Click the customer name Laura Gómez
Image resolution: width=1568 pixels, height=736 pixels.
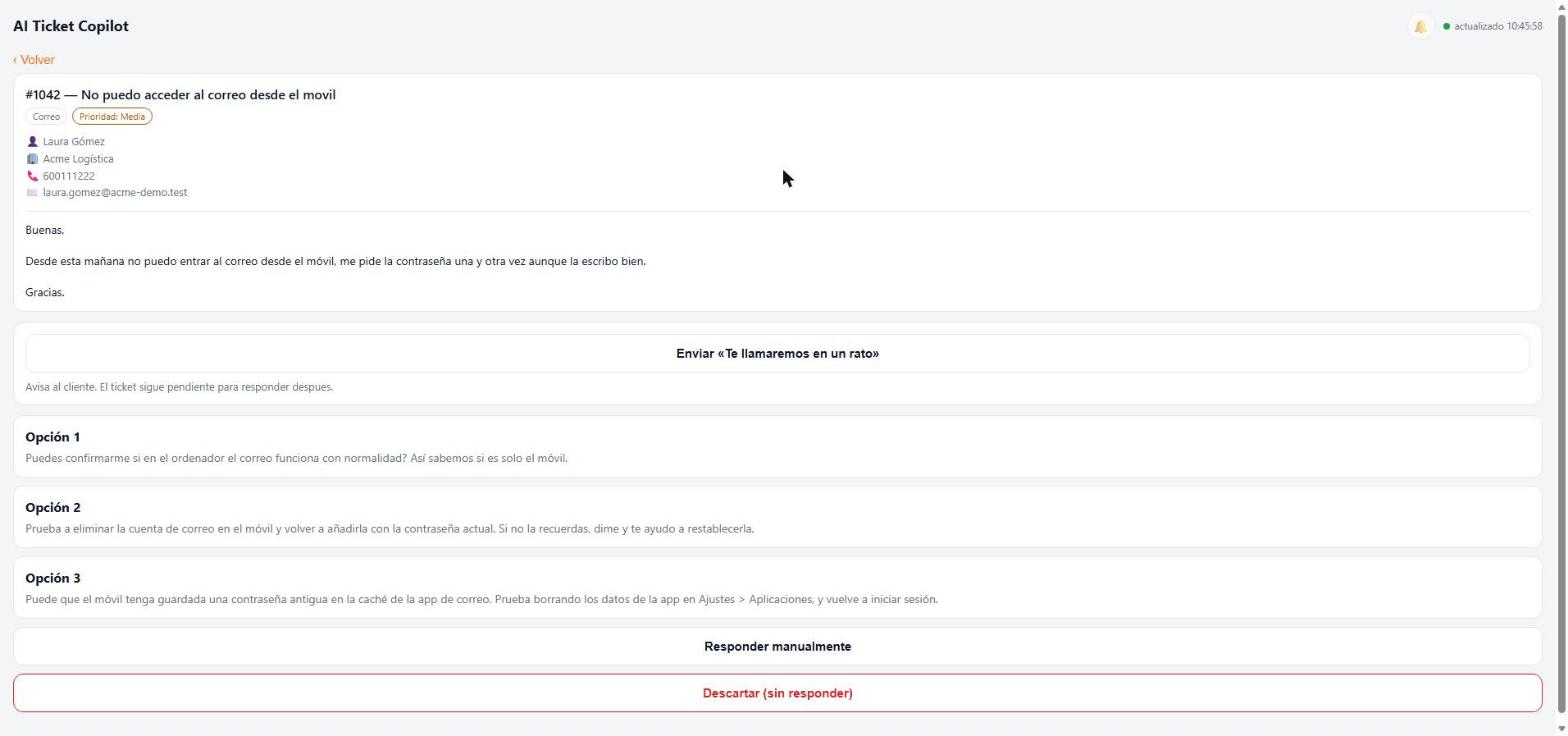click(73, 142)
